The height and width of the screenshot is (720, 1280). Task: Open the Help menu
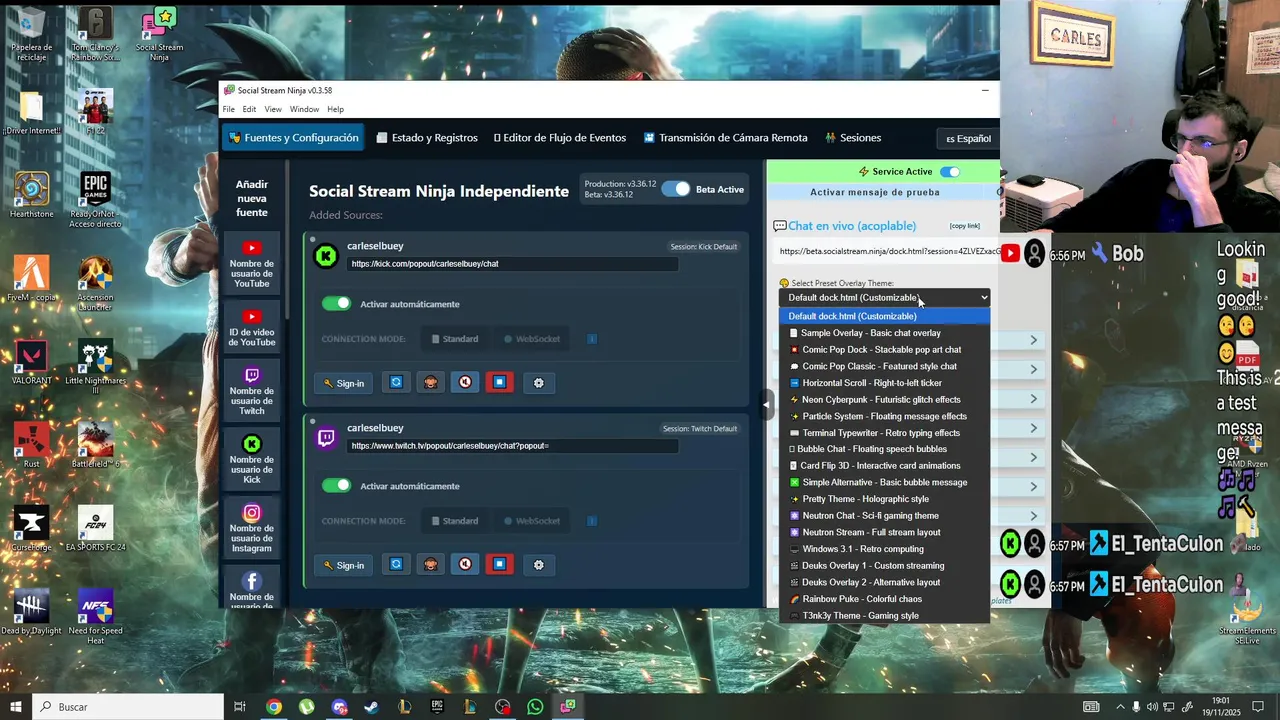click(x=335, y=109)
